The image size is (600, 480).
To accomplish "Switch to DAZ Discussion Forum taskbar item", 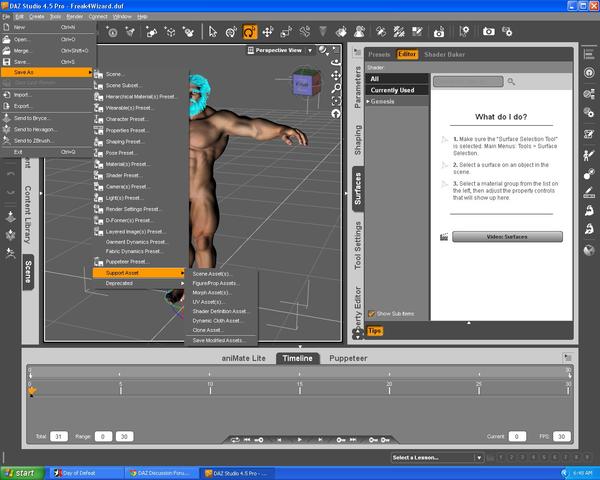I will pos(163,473).
